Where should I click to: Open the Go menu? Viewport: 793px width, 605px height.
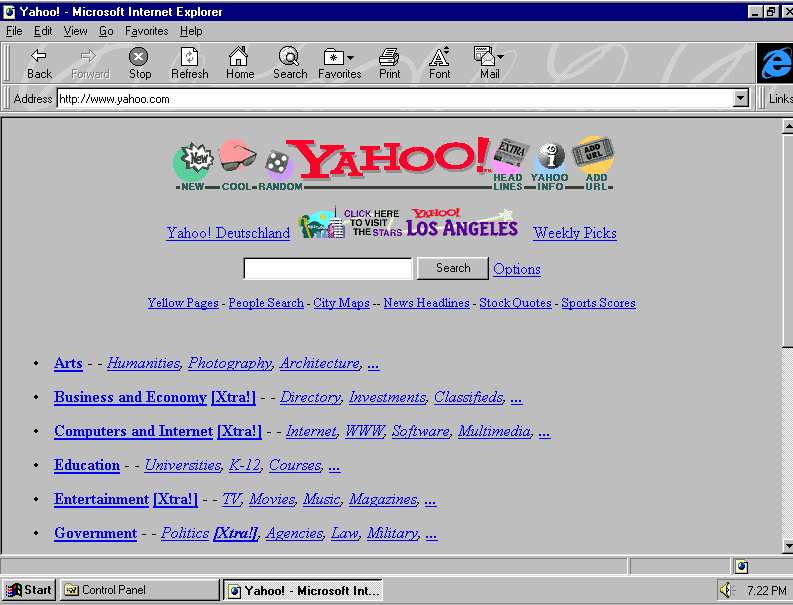coord(106,31)
